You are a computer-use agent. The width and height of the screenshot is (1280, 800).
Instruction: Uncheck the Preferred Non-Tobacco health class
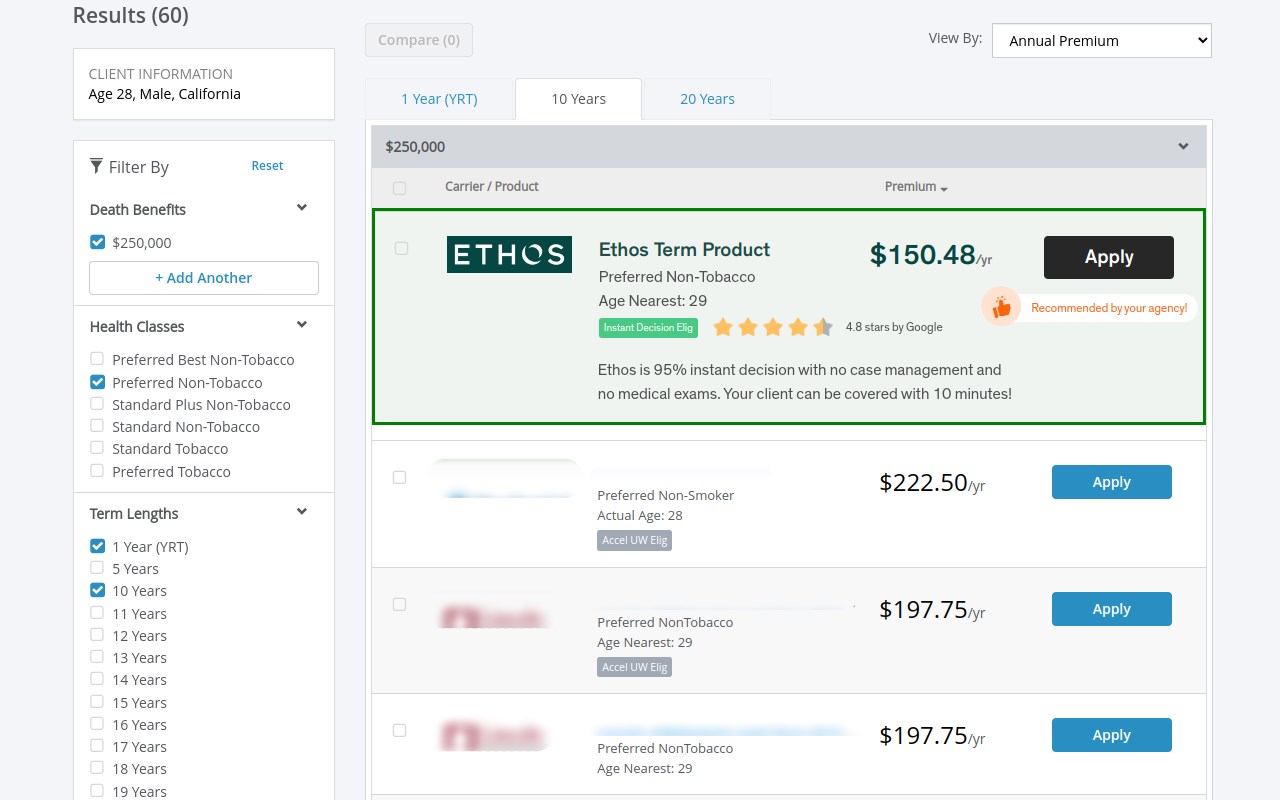97,382
